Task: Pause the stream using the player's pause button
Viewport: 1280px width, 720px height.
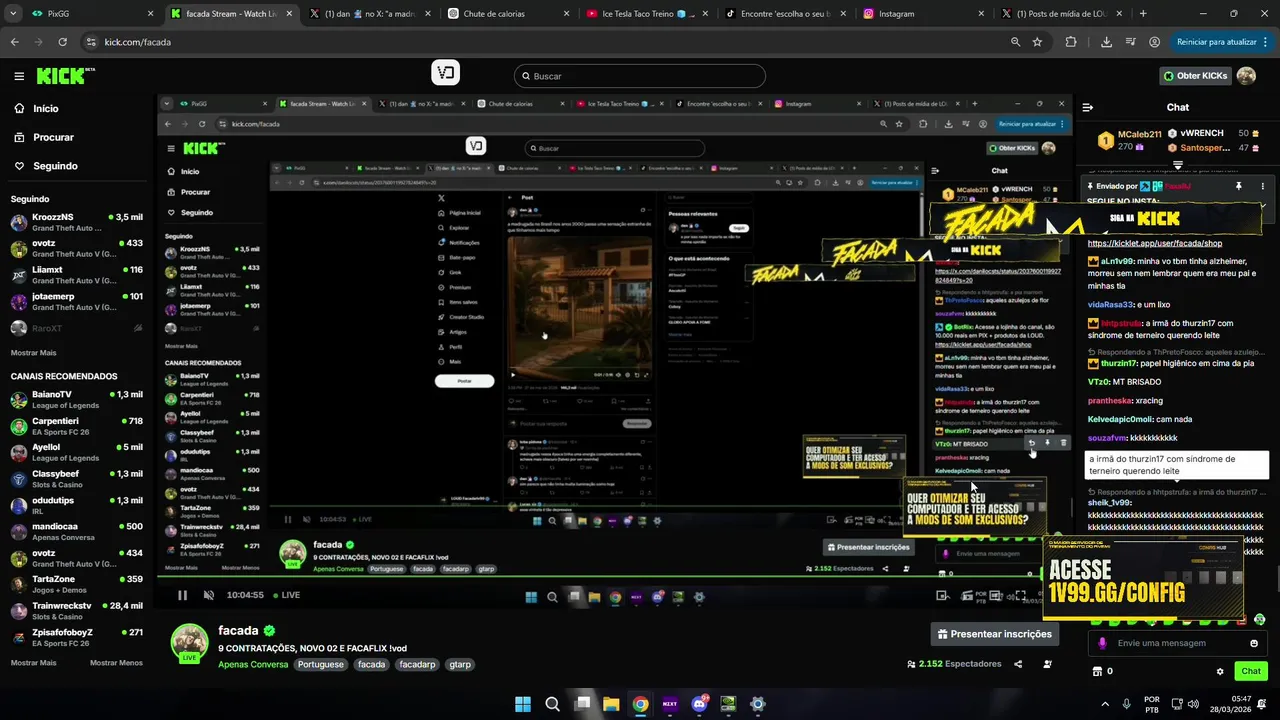Action: point(182,595)
